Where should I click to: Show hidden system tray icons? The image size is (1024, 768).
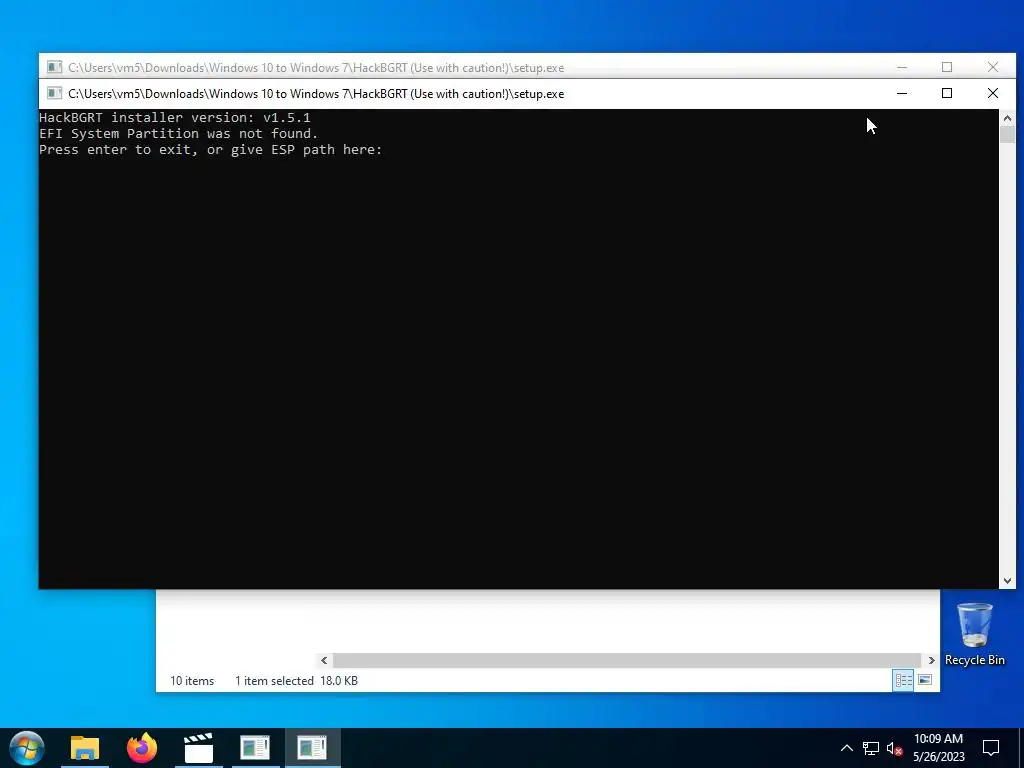846,748
